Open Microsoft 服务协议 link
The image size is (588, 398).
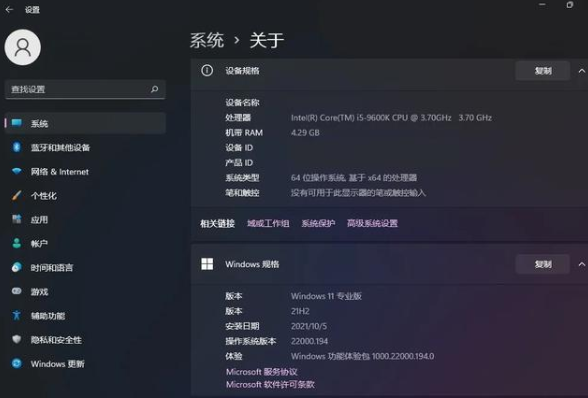coord(261,372)
